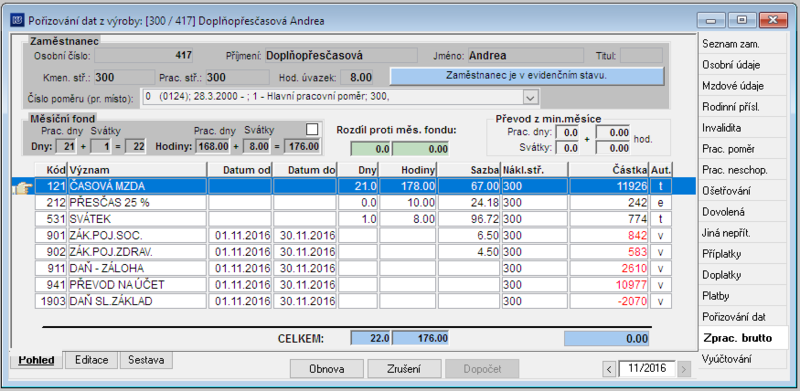Open the Dovolená side tab
This screenshot has height=391, width=800.
[743, 211]
